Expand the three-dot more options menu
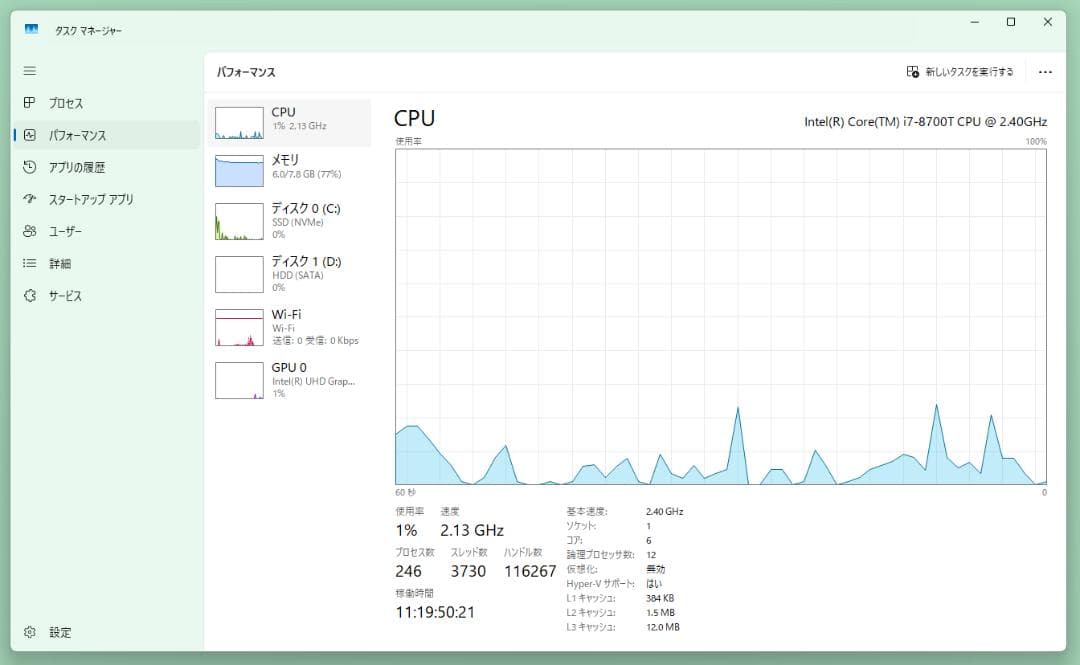The width and height of the screenshot is (1080, 665). tap(1045, 72)
